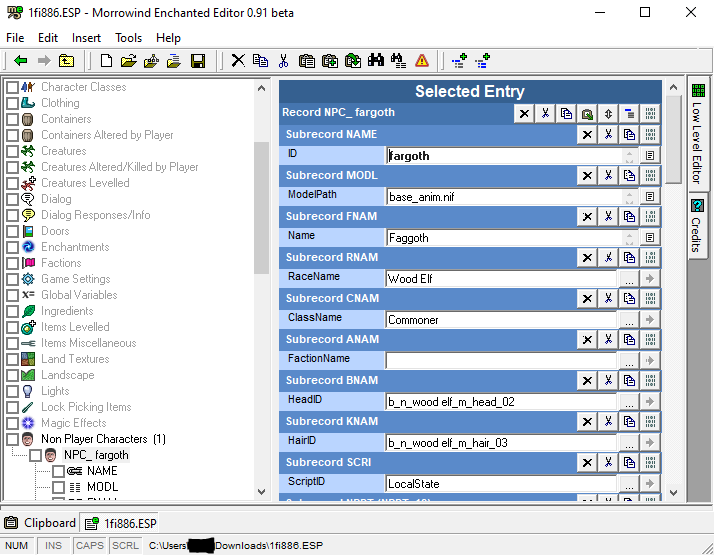
Task: Open the HeadID ellipsis browse button
Action: pos(629,402)
